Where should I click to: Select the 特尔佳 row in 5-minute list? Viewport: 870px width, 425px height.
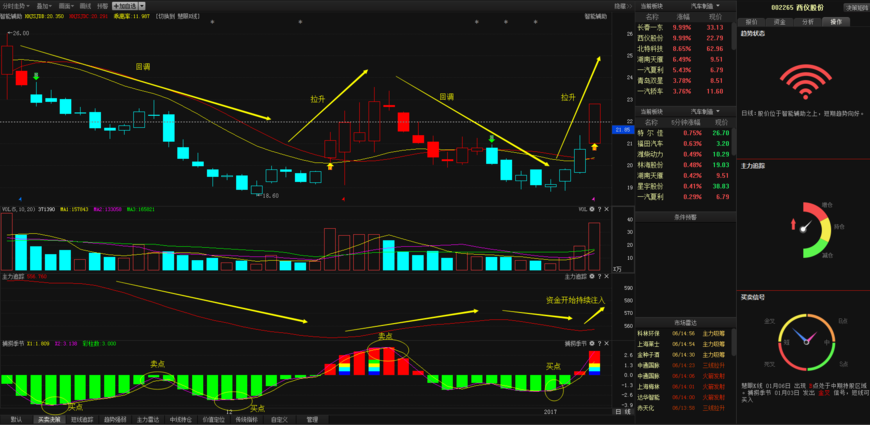[x=685, y=133]
